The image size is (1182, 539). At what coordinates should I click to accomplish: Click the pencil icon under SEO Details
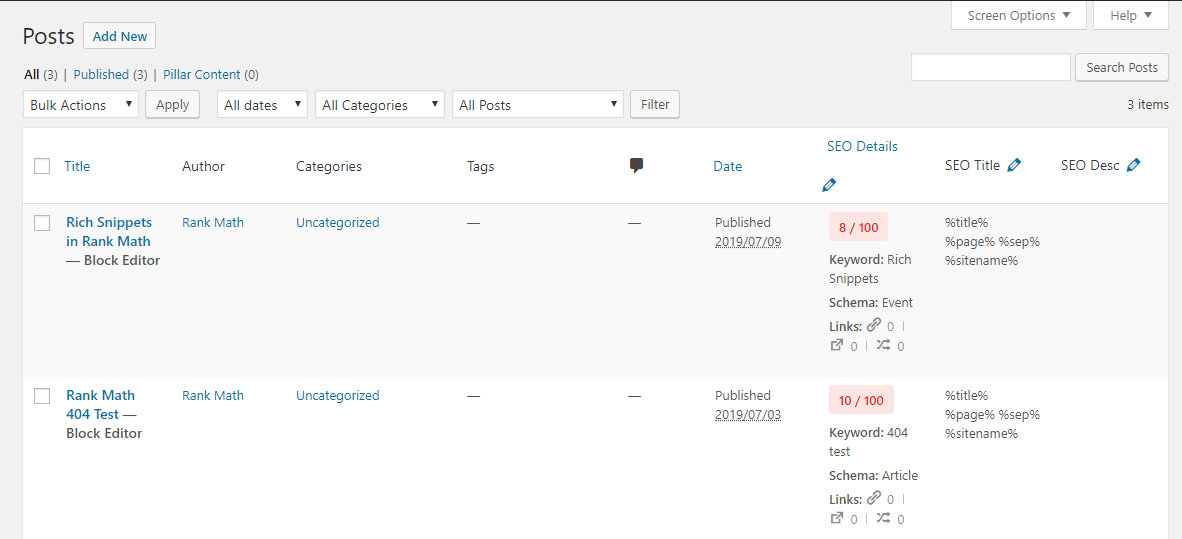click(829, 185)
